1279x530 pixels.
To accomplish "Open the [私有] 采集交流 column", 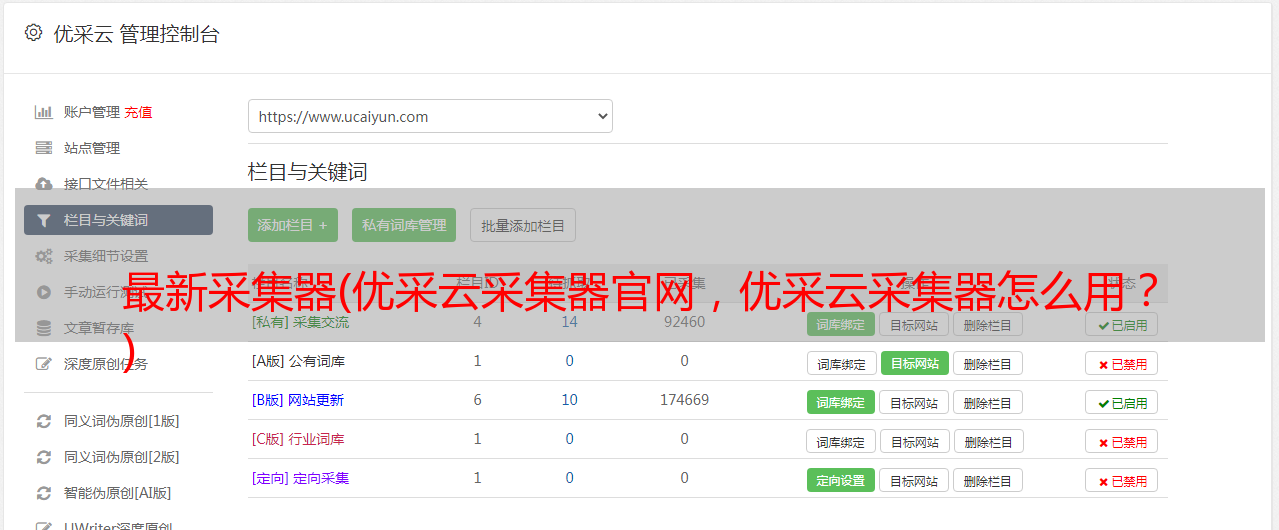I will coord(300,322).
